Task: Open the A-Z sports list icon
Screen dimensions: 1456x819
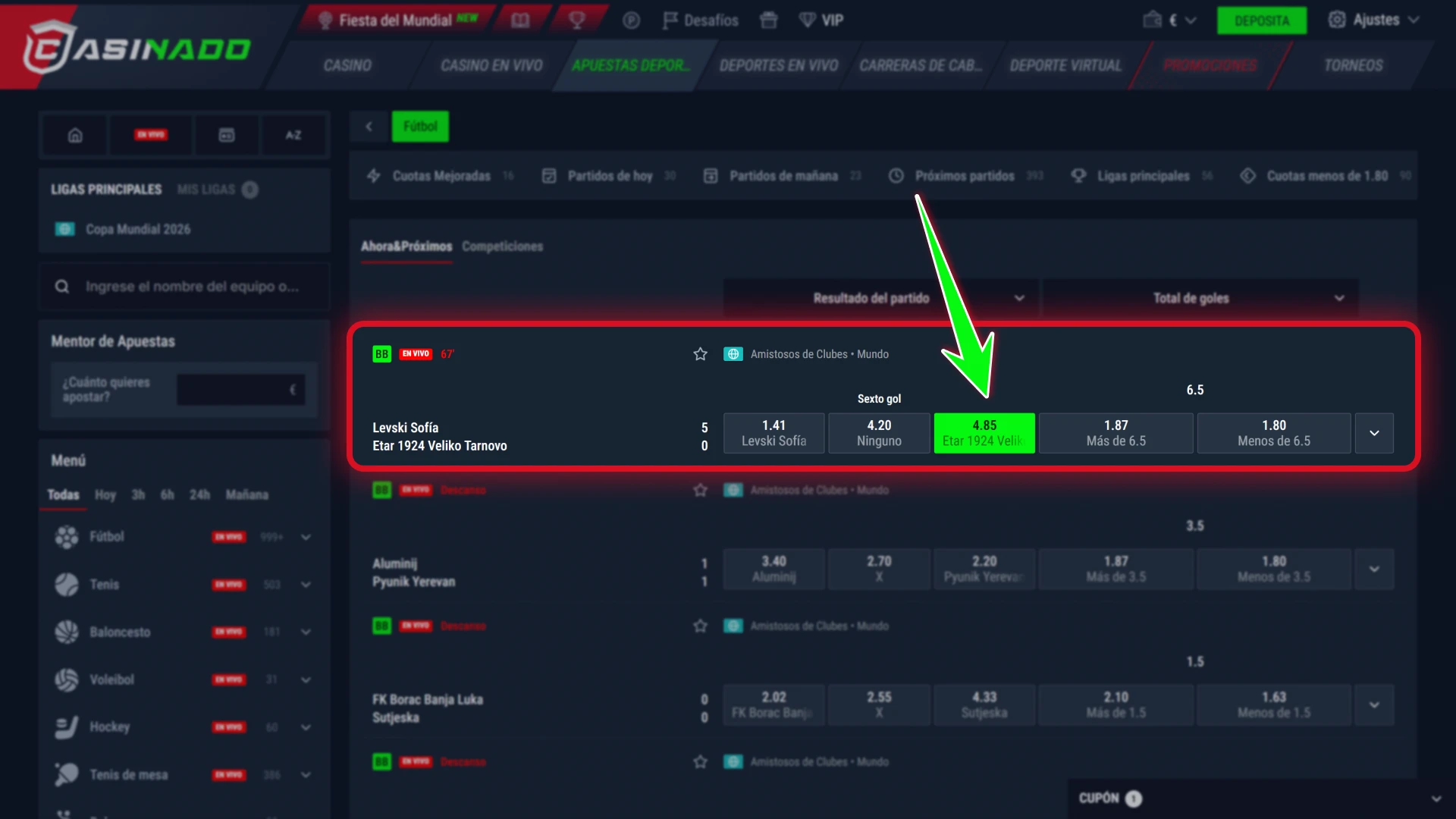Action: [x=293, y=135]
